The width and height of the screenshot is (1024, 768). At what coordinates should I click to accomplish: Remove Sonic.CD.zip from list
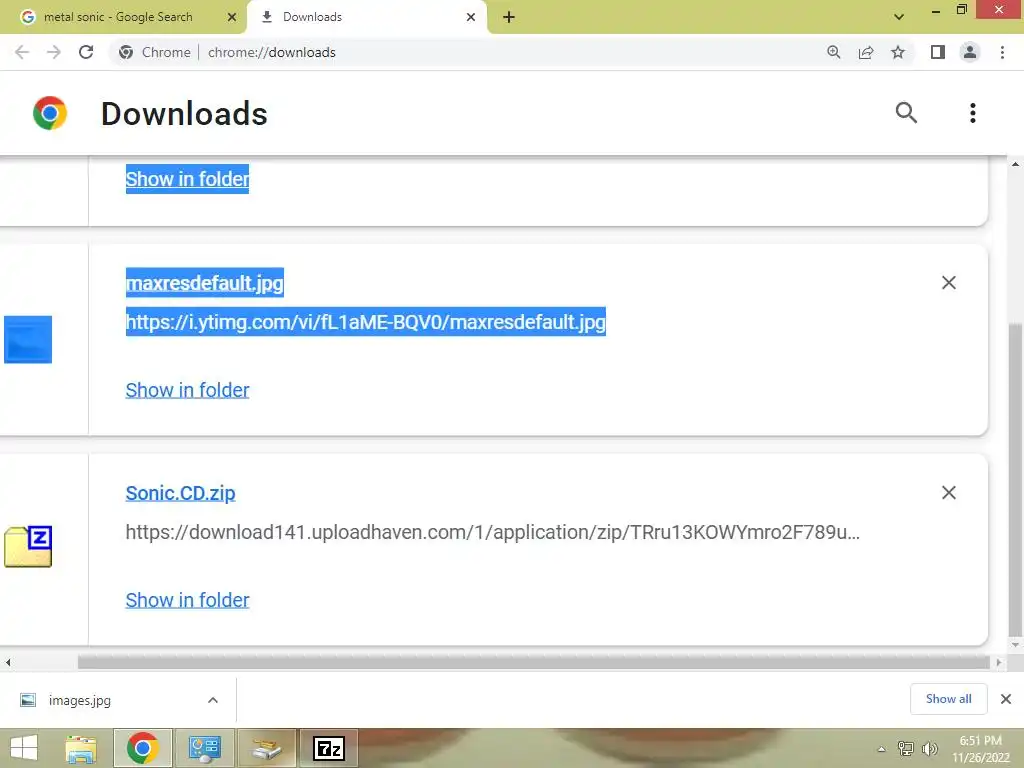pyautogui.click(x=949, y=492)
